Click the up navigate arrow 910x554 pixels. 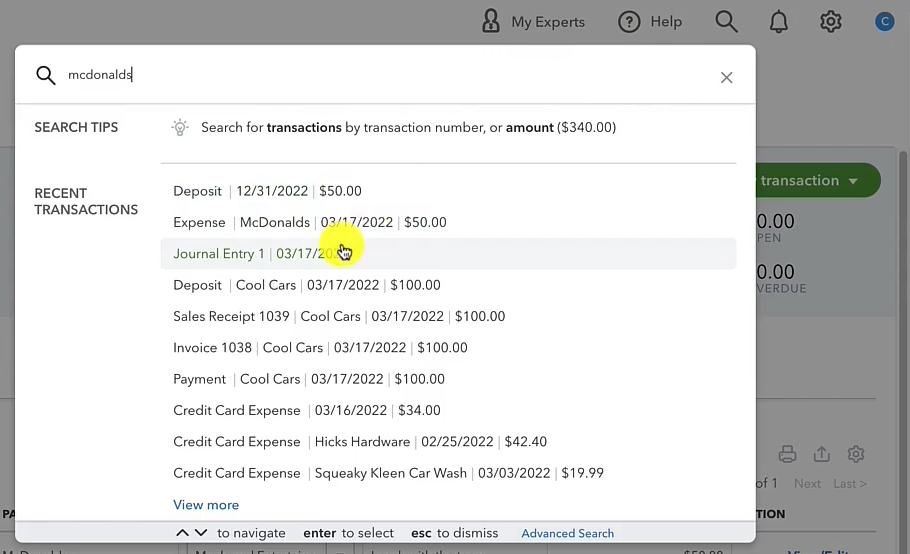[x=182, y=533]
